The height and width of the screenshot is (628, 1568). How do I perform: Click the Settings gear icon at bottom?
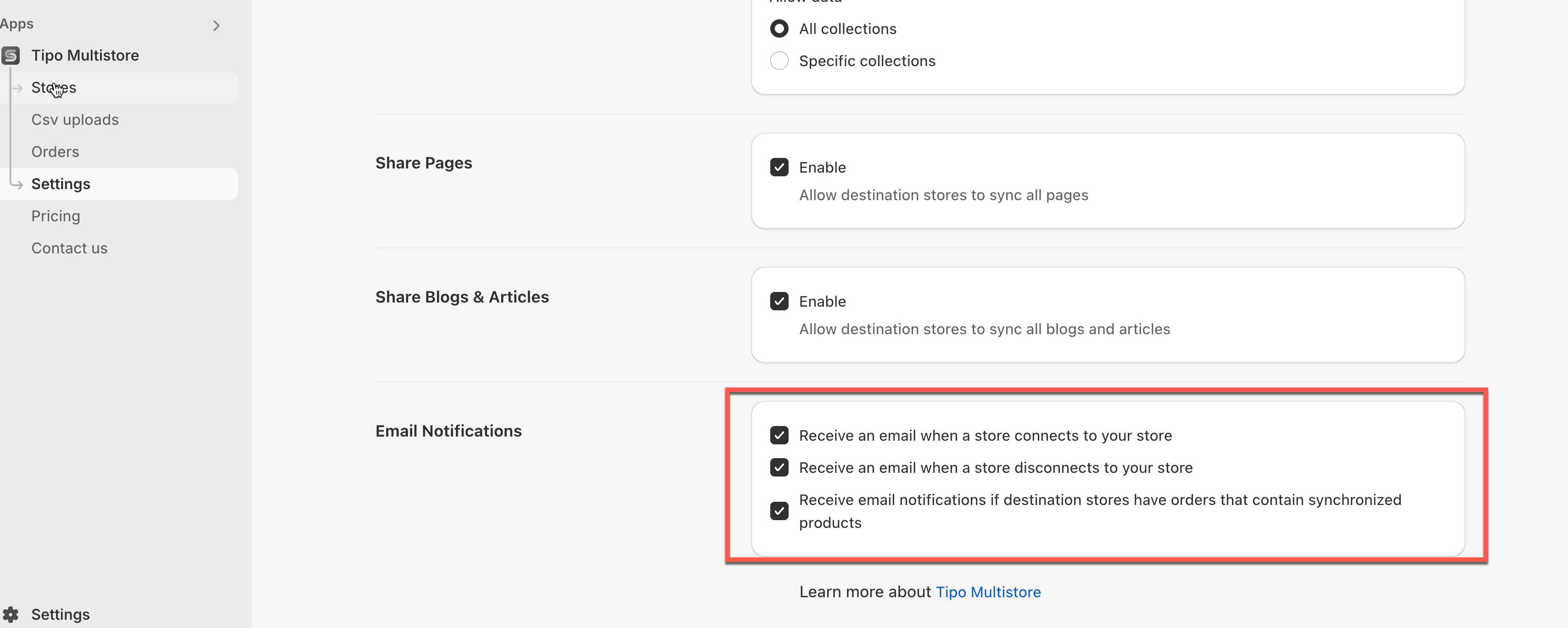pos(11,614)
